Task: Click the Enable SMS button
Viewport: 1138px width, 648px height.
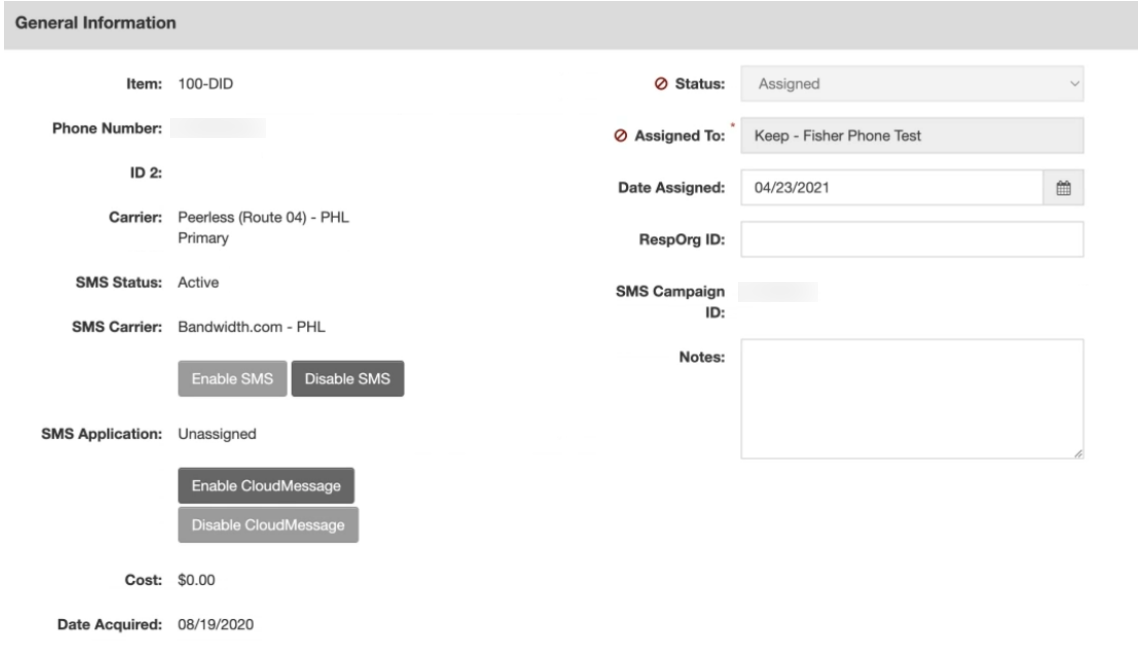Action: click(x=232, y=379)
